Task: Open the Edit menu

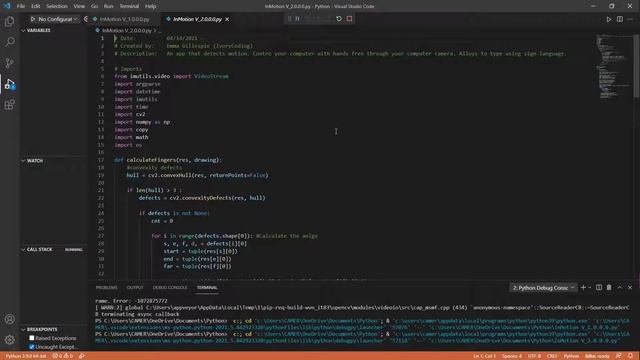Action: (36, 6)
